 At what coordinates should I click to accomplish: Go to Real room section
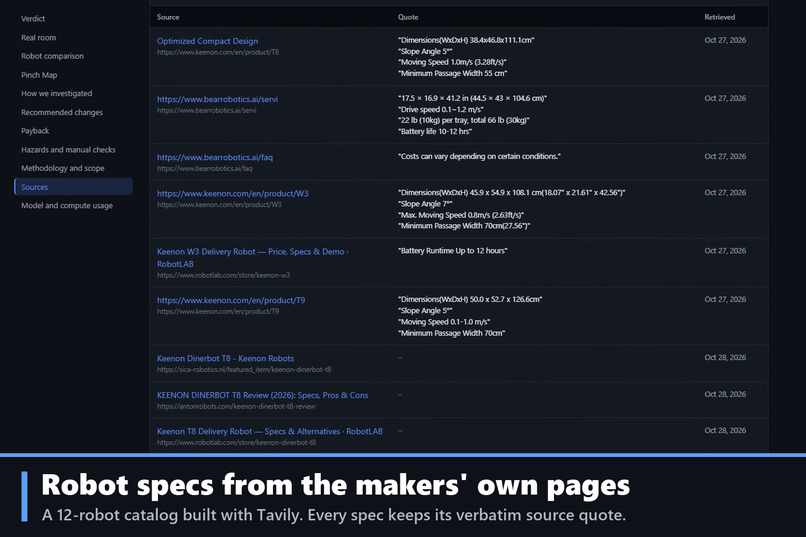tap(39, 38)
